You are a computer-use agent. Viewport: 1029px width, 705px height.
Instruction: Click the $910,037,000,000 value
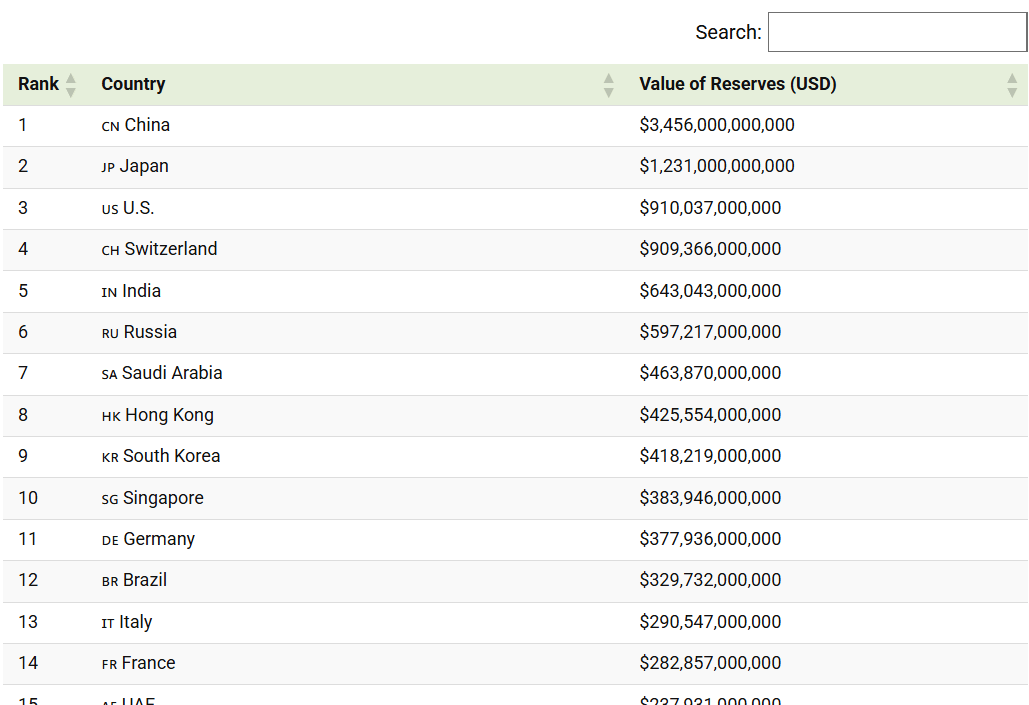pos(710,208)
